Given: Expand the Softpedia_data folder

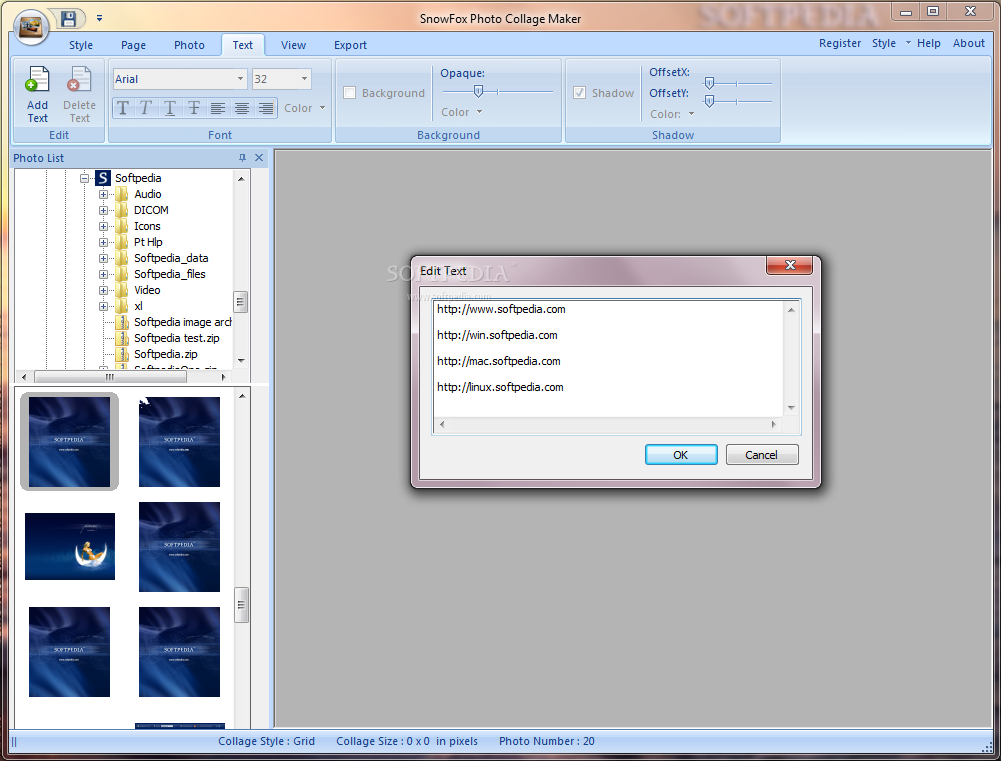Looking at the screenshot, I should pyautogui.click(x=103, y=258).
